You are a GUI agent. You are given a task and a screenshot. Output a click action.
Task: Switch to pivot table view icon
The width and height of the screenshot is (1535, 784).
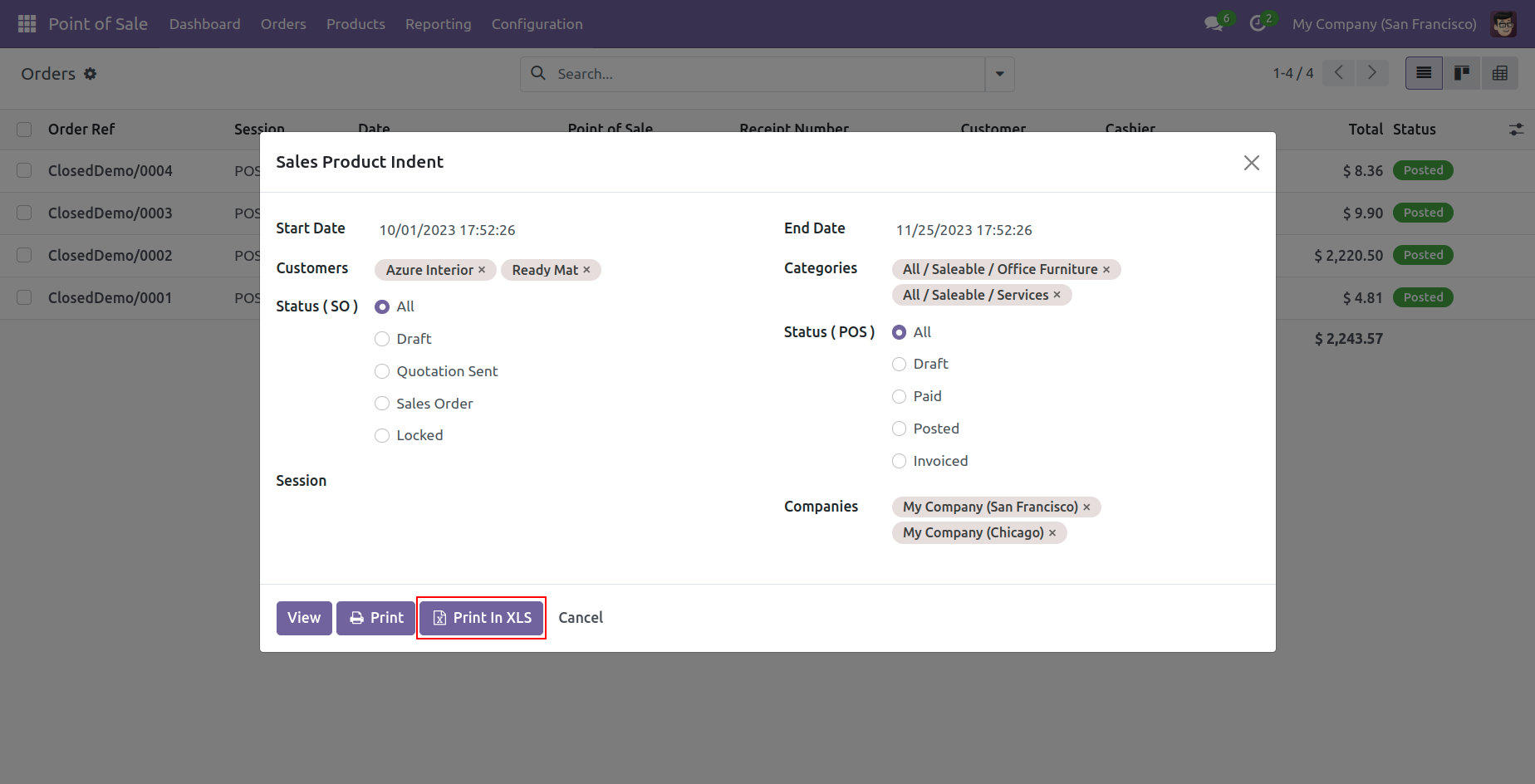point(1499,73)
